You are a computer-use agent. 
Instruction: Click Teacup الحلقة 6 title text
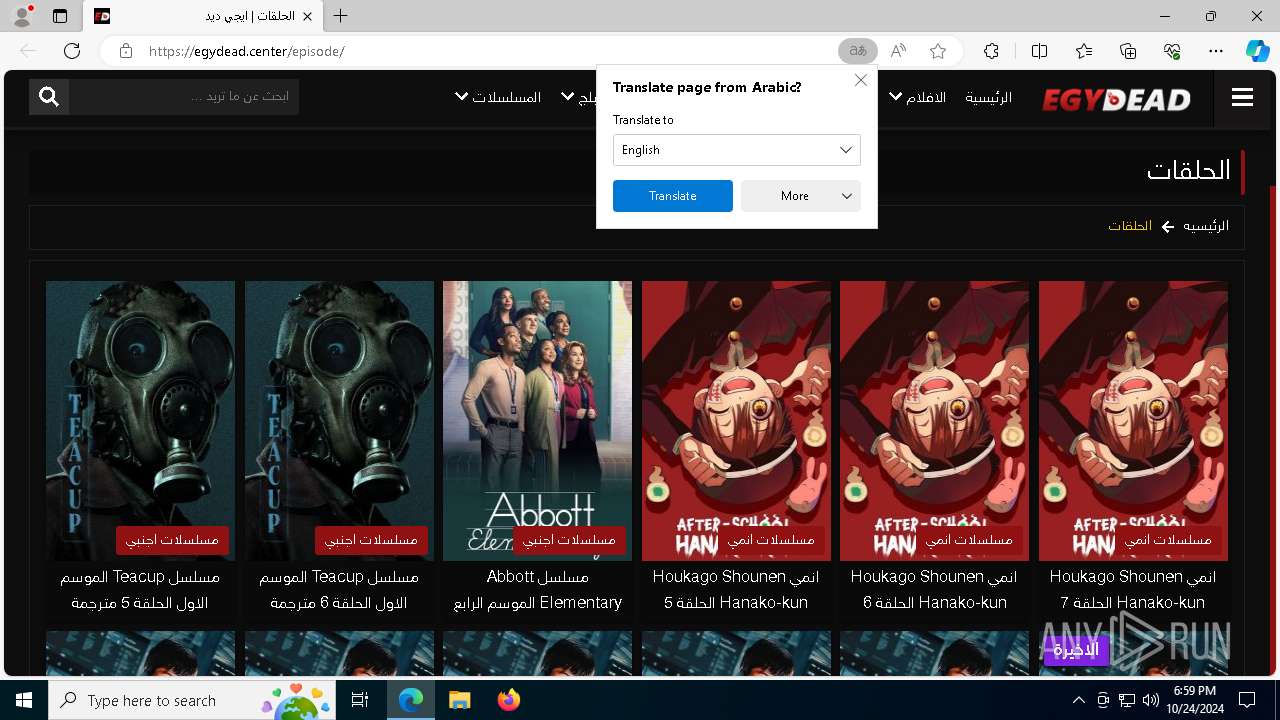[339, 590]
